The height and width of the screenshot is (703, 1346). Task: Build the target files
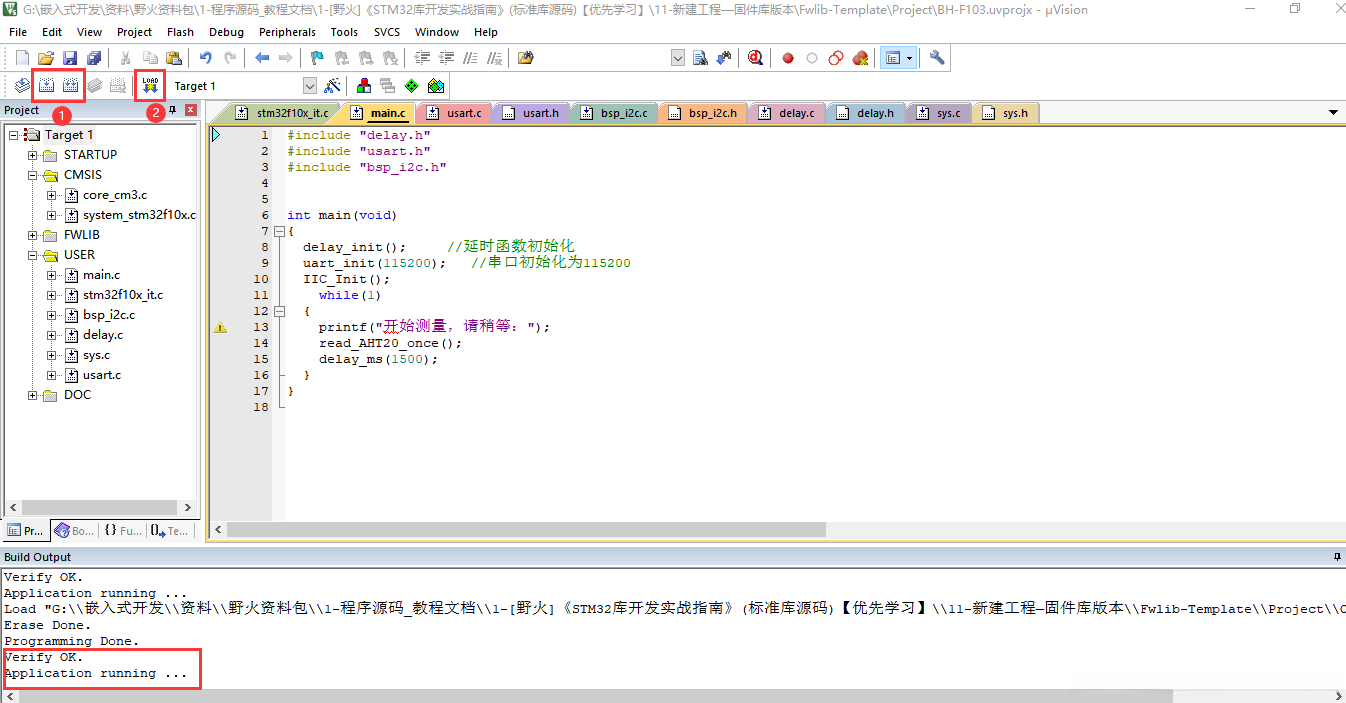pyautogui.click(x=46, y=86)
